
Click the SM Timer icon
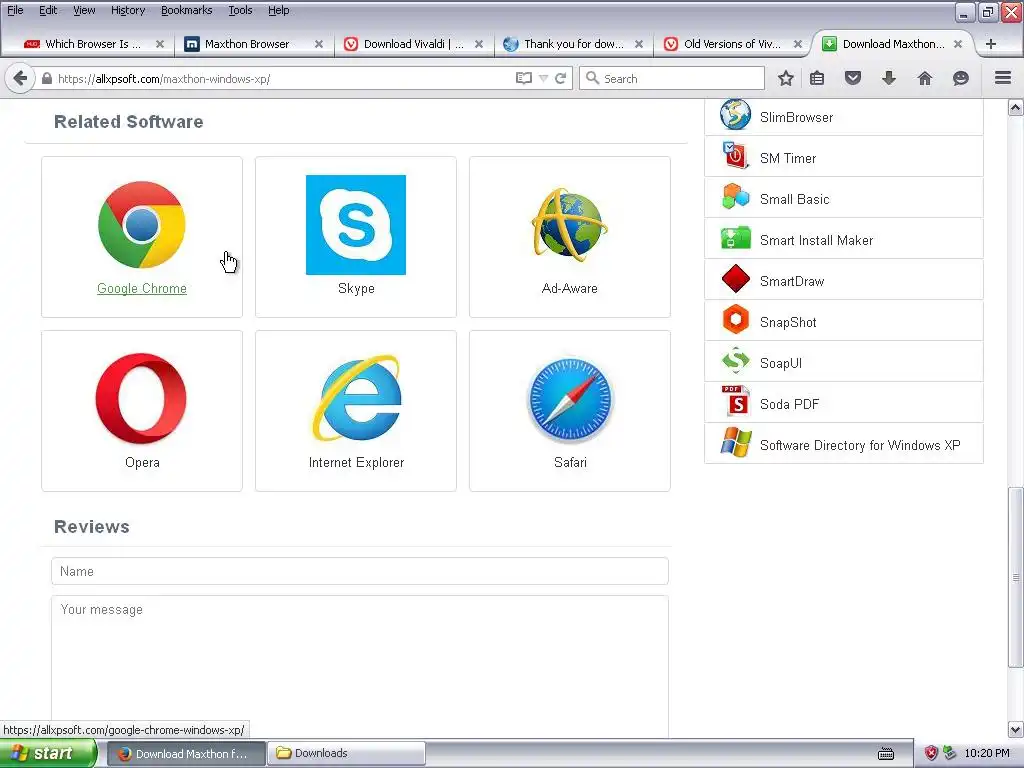(x=735, y=157)
